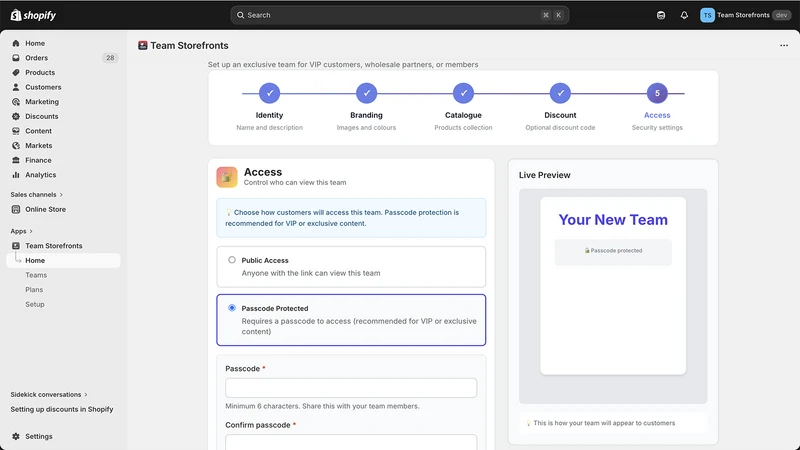Click the Orders icon in sidebar

(x=16, y=58)
